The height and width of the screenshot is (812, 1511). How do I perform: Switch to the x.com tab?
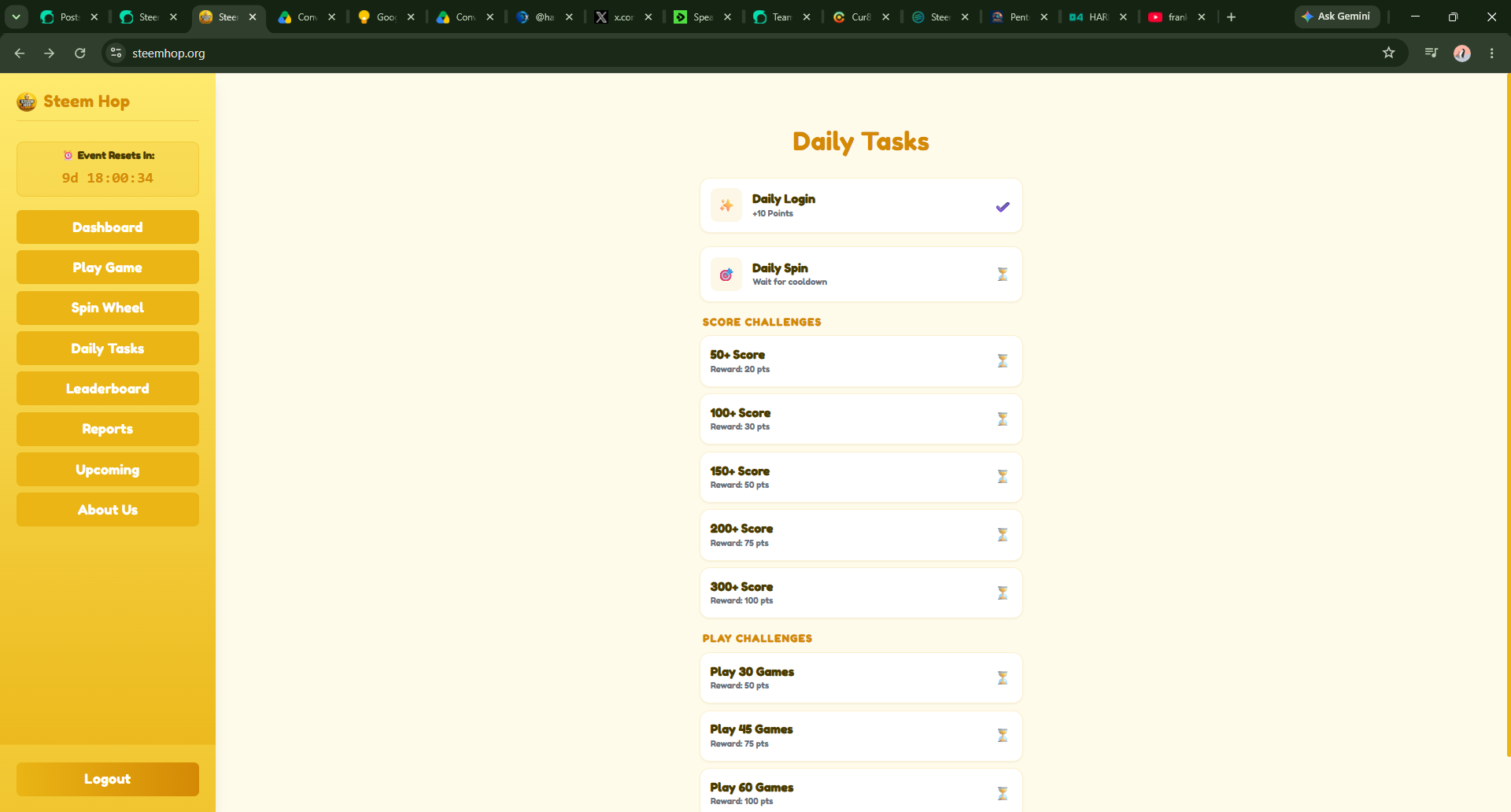click(623, 17)
